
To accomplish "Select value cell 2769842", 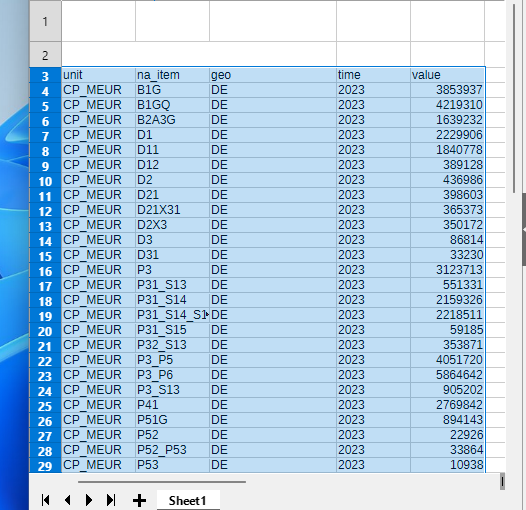I will click(x=448, y=405).
